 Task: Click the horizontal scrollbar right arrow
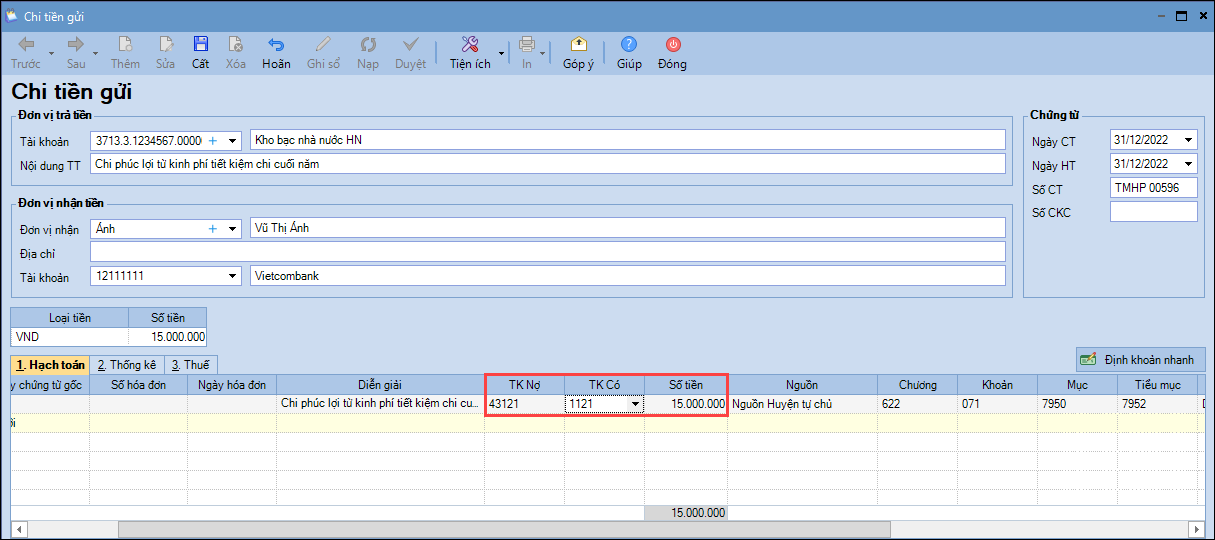1197,529
